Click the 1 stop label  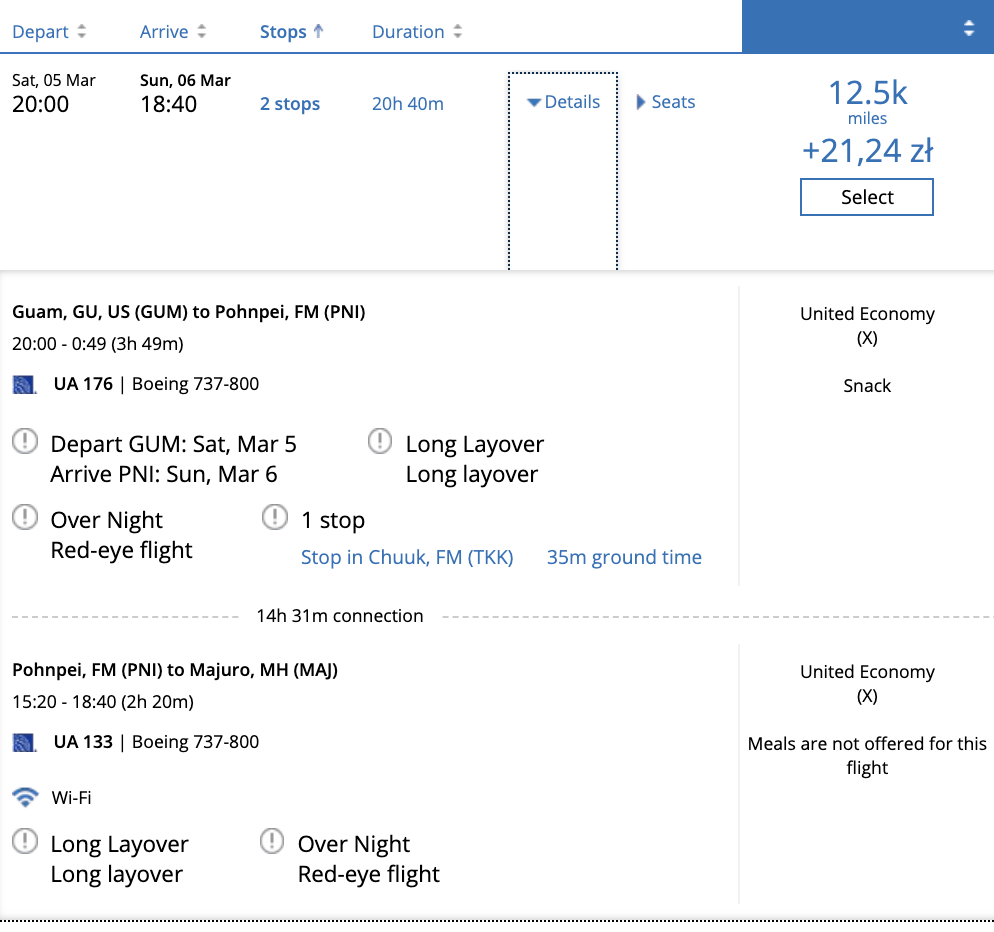tap(333, 520)
